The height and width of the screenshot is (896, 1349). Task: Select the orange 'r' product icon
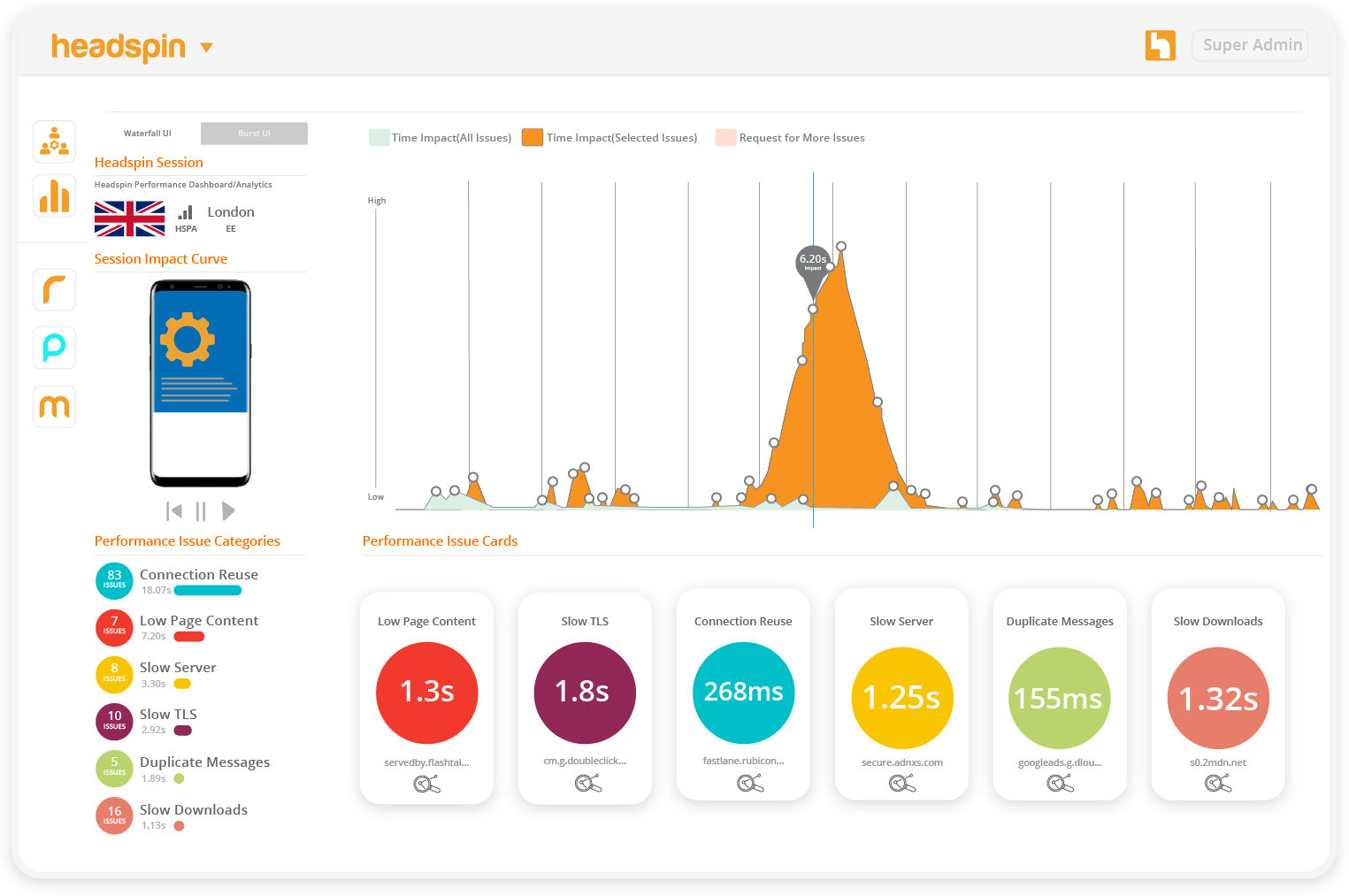(x=54, y=290)
